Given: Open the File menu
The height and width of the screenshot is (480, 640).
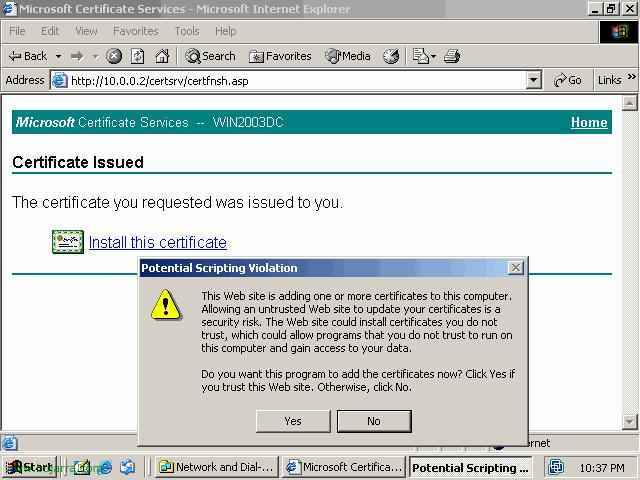Looking at the screenshot, I should coord(17,31).
